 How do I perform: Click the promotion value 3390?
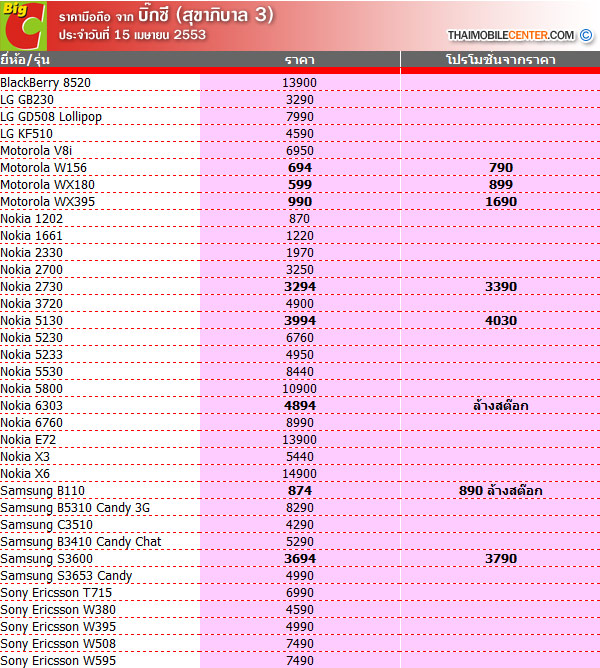click(x=501, y=287)
